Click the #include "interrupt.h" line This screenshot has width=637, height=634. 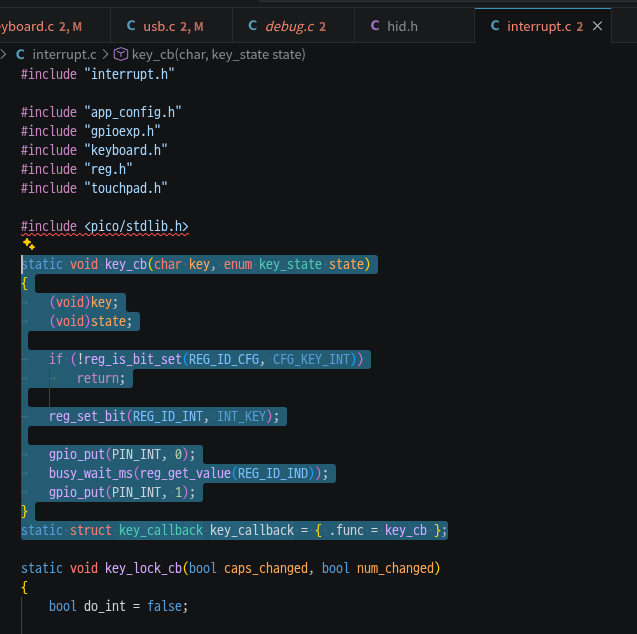click(98, 74)
